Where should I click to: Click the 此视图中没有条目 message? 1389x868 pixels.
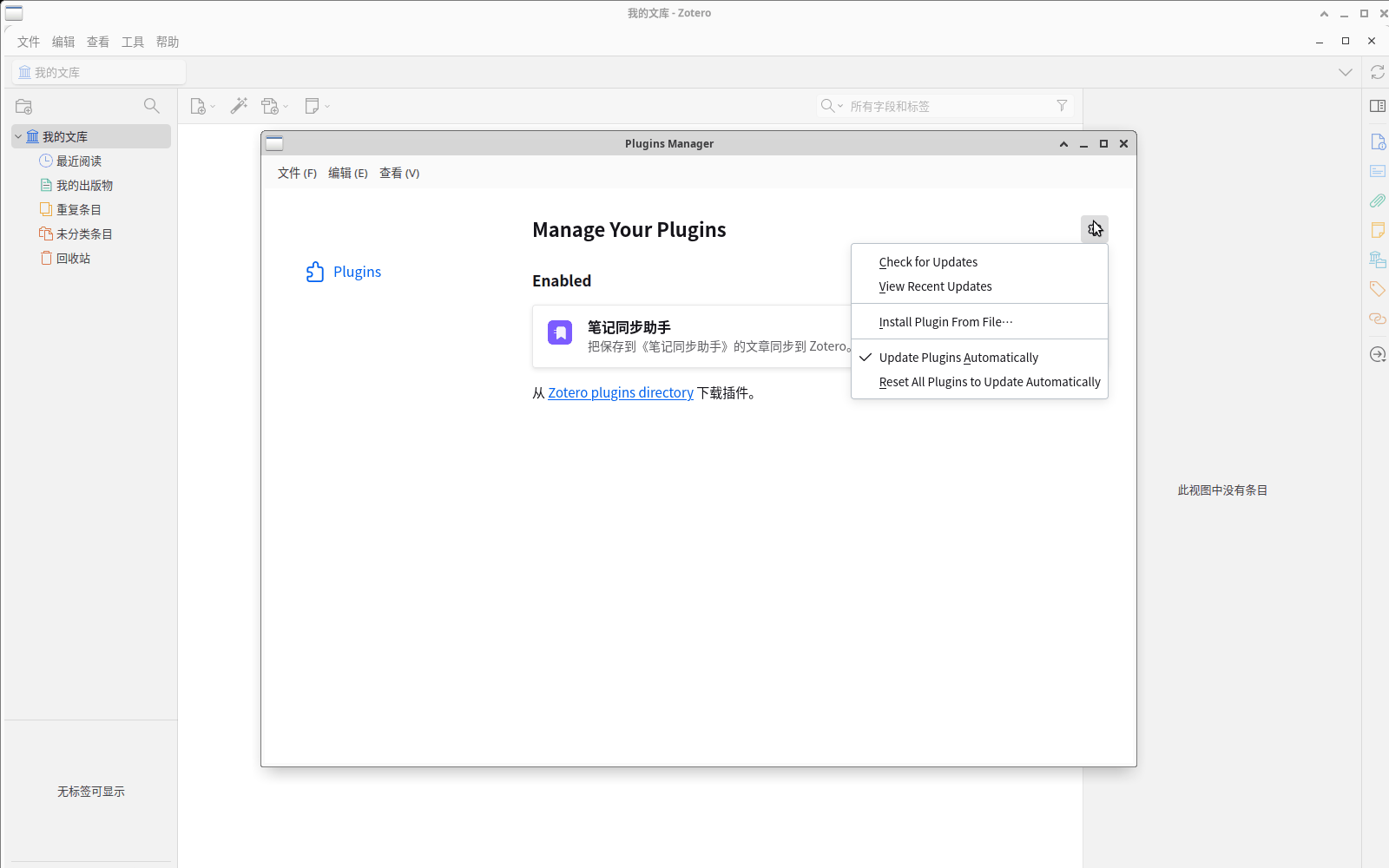1222,490
